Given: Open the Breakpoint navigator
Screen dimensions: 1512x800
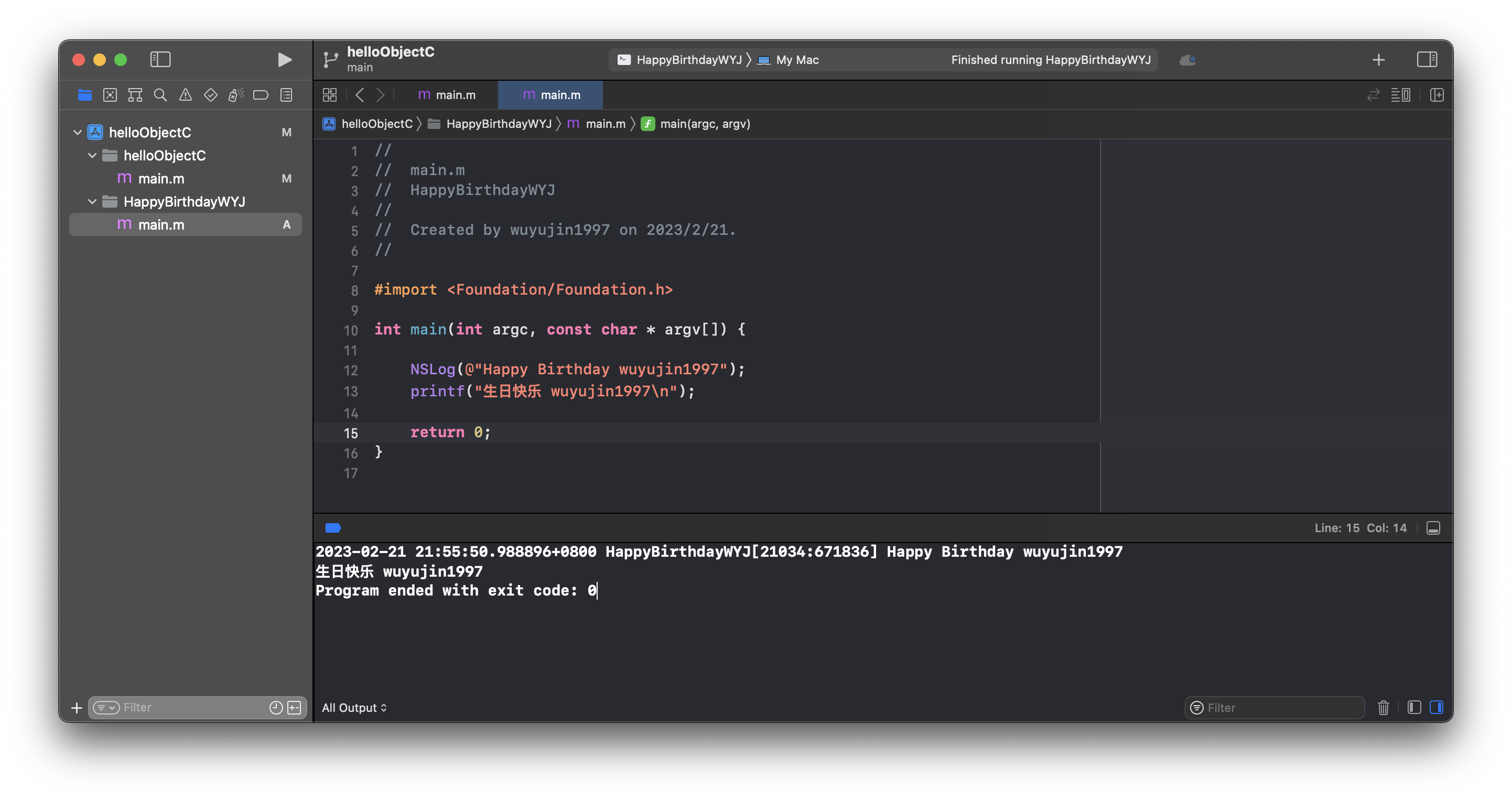Looking at the screenshot, I should click(261, 95).
